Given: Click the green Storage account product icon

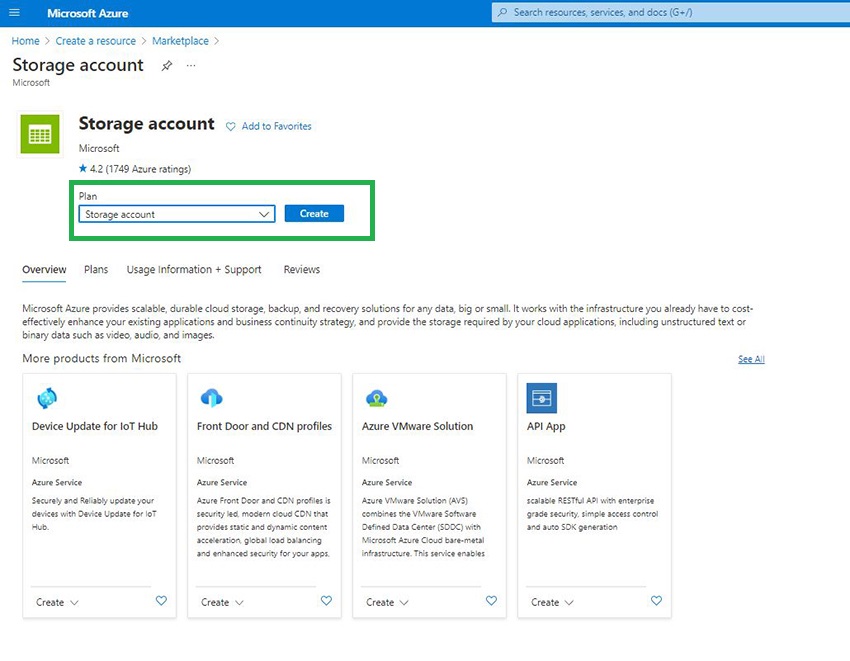Looking at the screenshot, I should coord(40,134).
